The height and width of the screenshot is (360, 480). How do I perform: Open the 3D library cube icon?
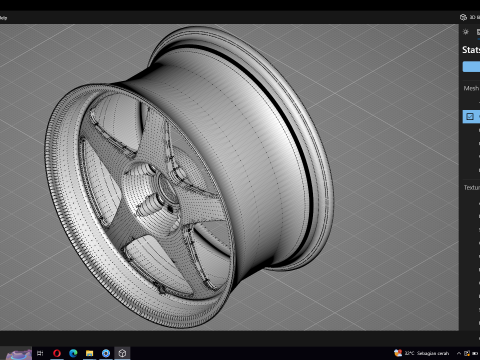[463, 17]
